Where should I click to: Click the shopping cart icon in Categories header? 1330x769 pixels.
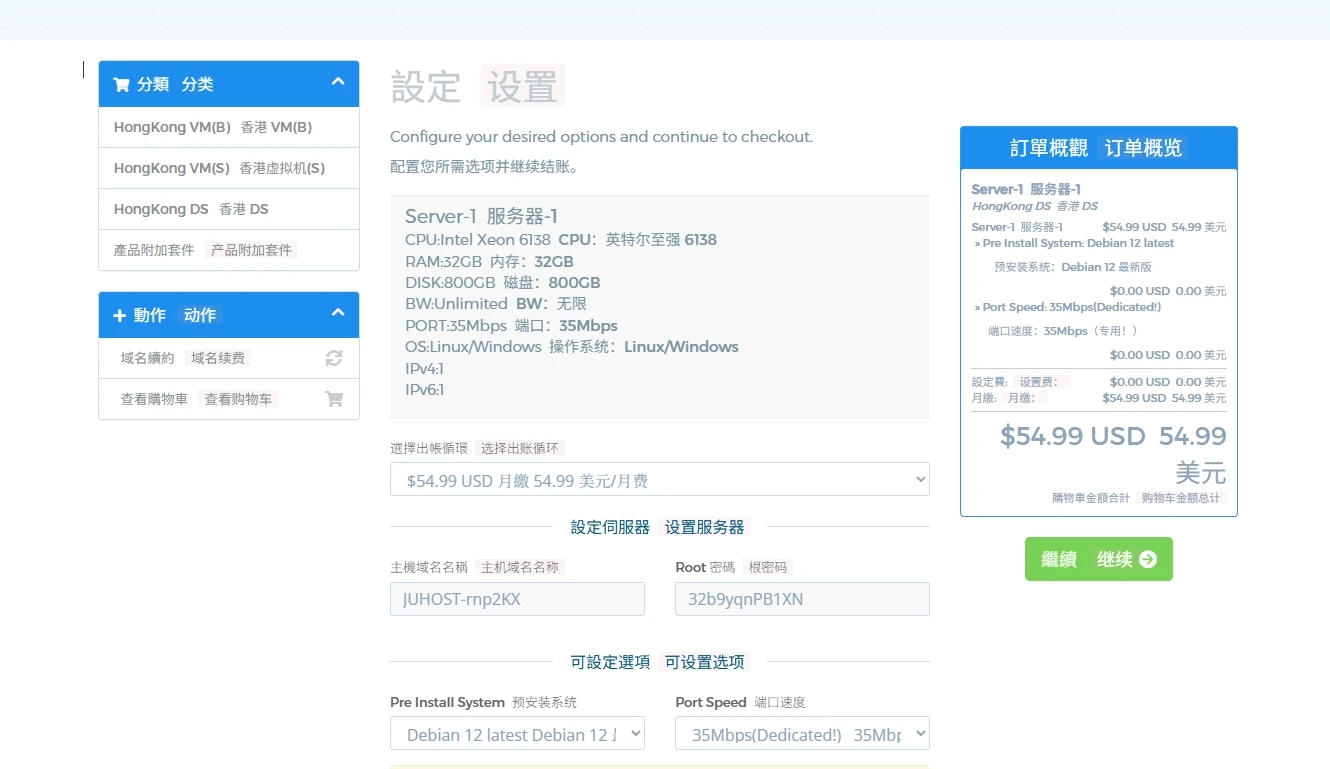(121, 85)
